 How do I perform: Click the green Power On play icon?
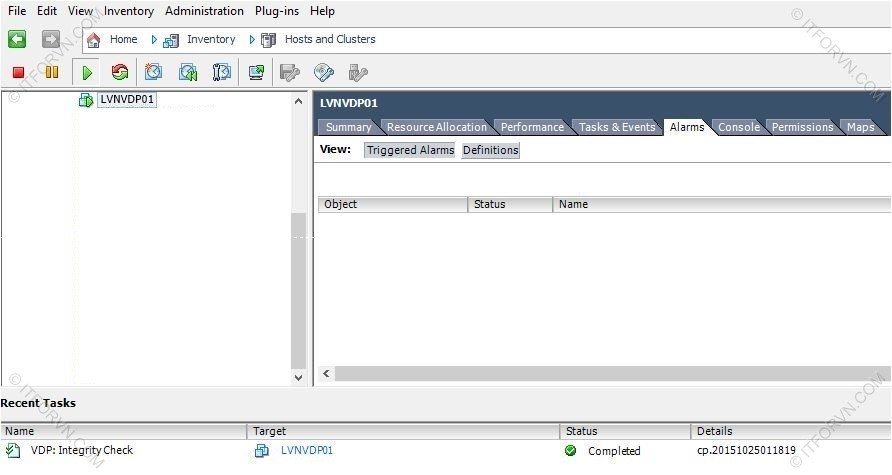coord(87,72)
